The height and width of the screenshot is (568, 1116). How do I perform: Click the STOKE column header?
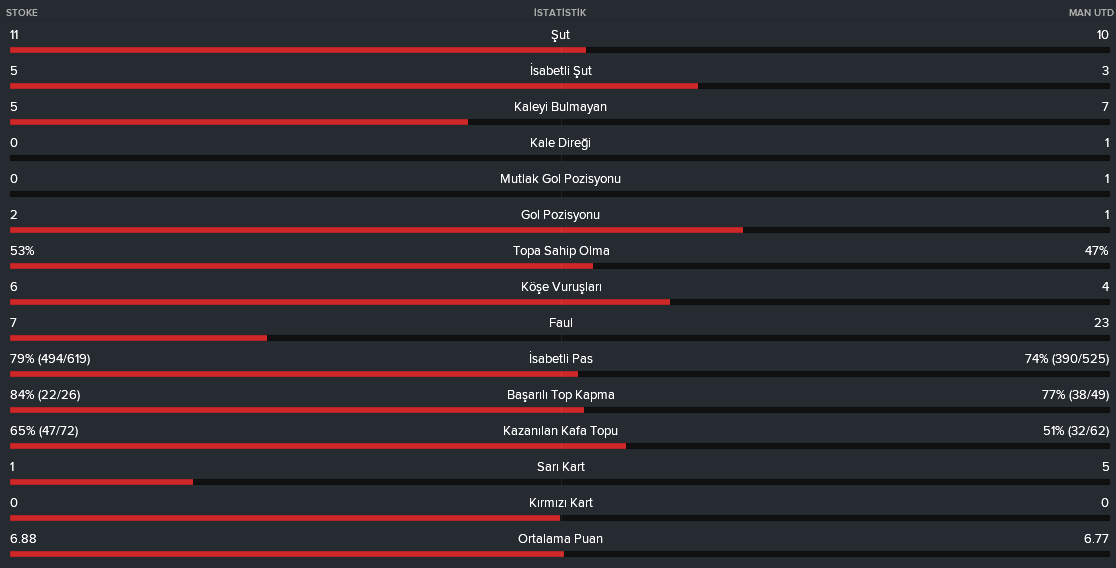tap(22, 13)
